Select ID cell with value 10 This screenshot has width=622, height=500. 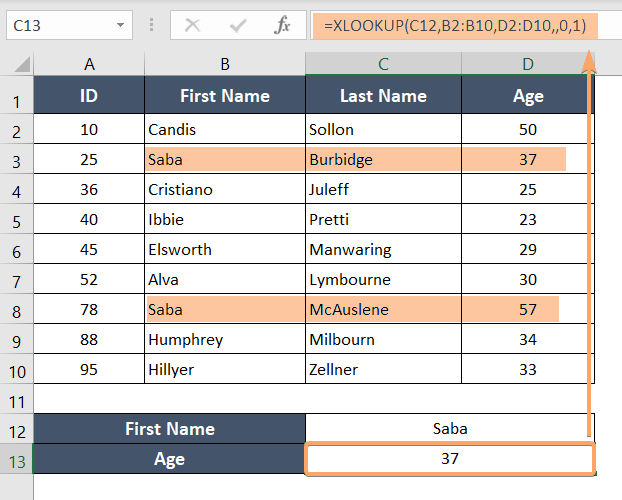(89, 129)
